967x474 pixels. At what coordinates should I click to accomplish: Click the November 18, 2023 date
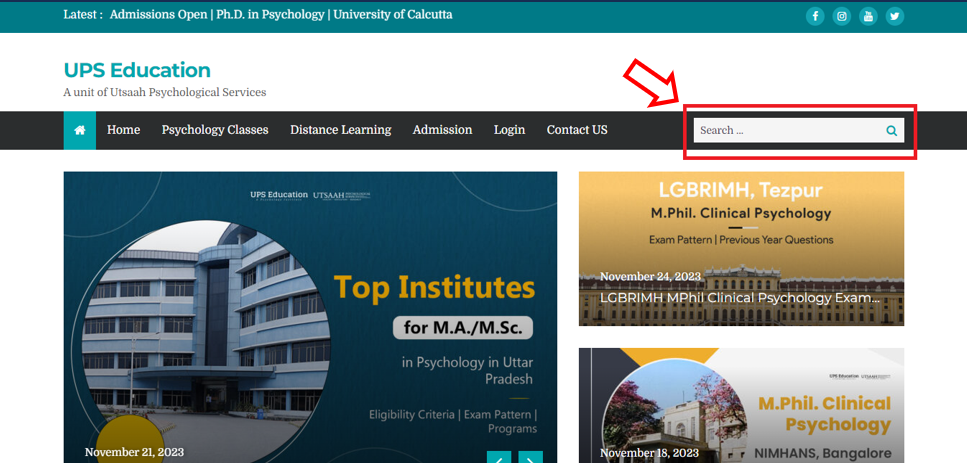(649, 453)
